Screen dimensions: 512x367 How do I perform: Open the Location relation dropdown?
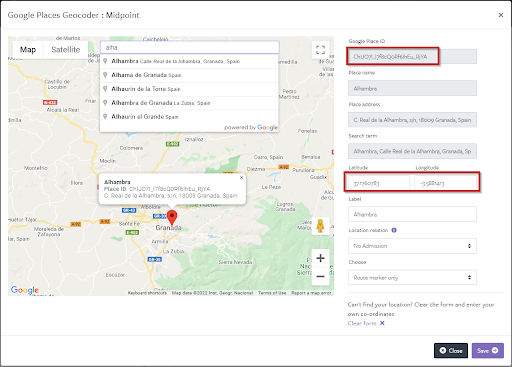click(412, 246)
